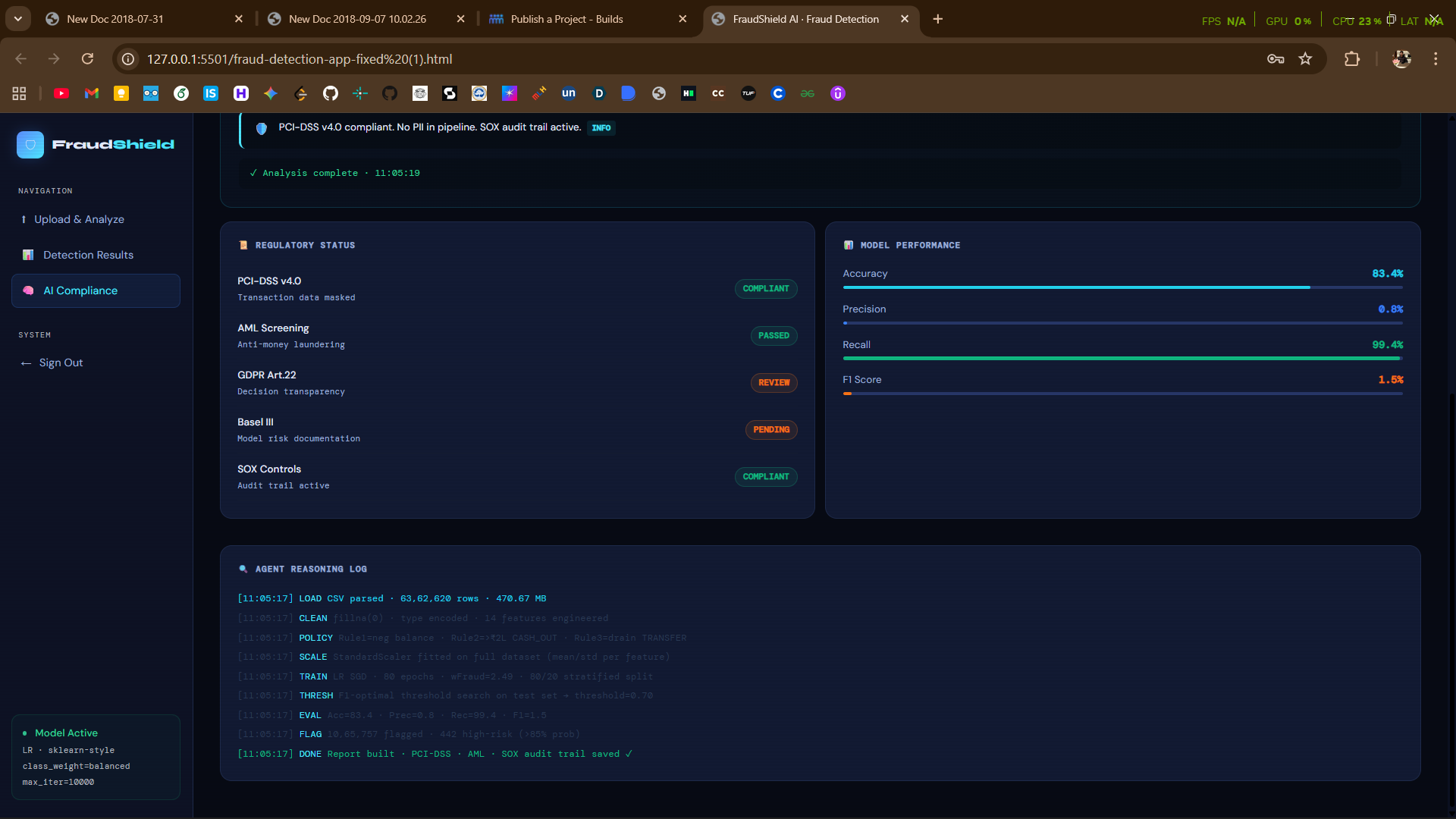Open the first GitHub bookmark icon
This screenshot has width=1456, height=819.
(x=331, y=93)
